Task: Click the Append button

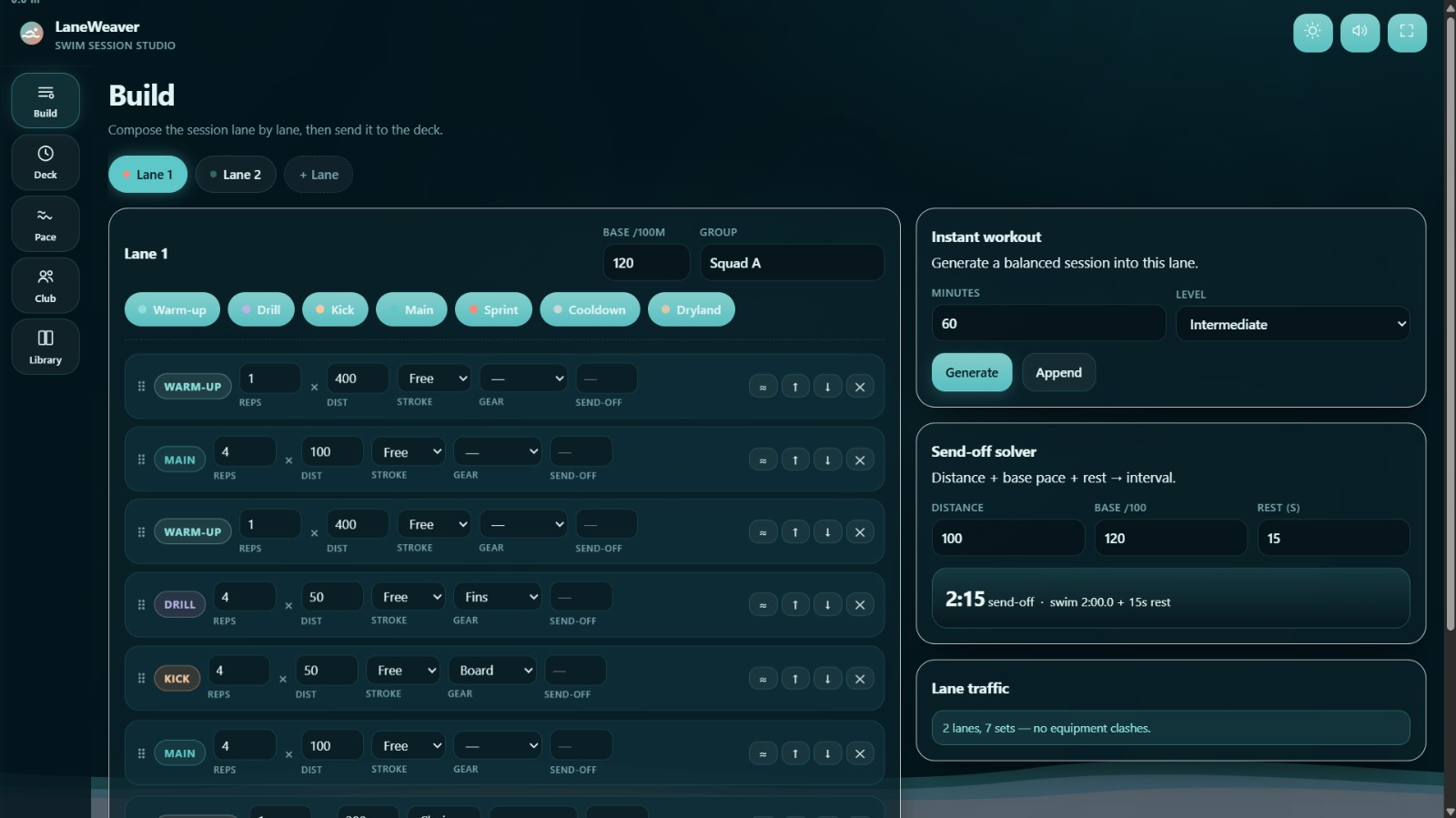Action: tap(1058, 373)
